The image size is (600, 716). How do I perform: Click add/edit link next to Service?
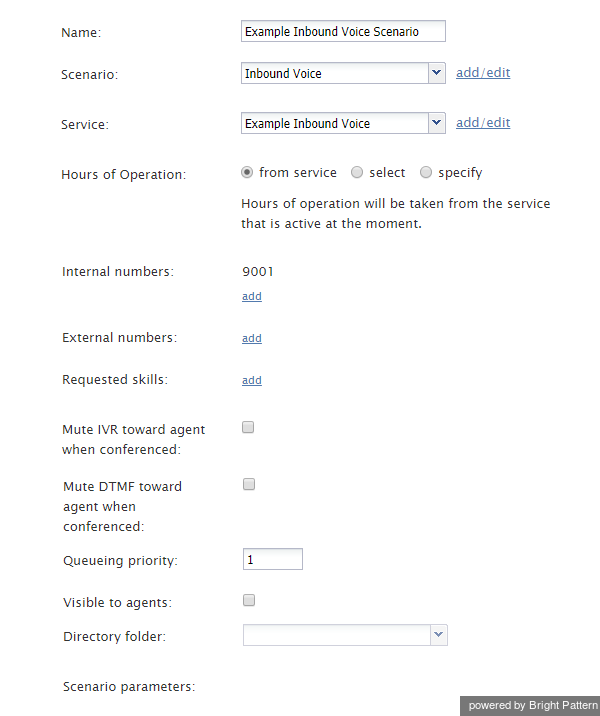point(483,123)
